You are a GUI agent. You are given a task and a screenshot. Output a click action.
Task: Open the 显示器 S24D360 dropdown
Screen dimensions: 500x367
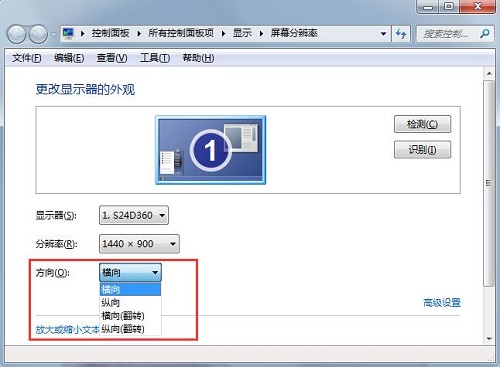(x=134, y=215)
